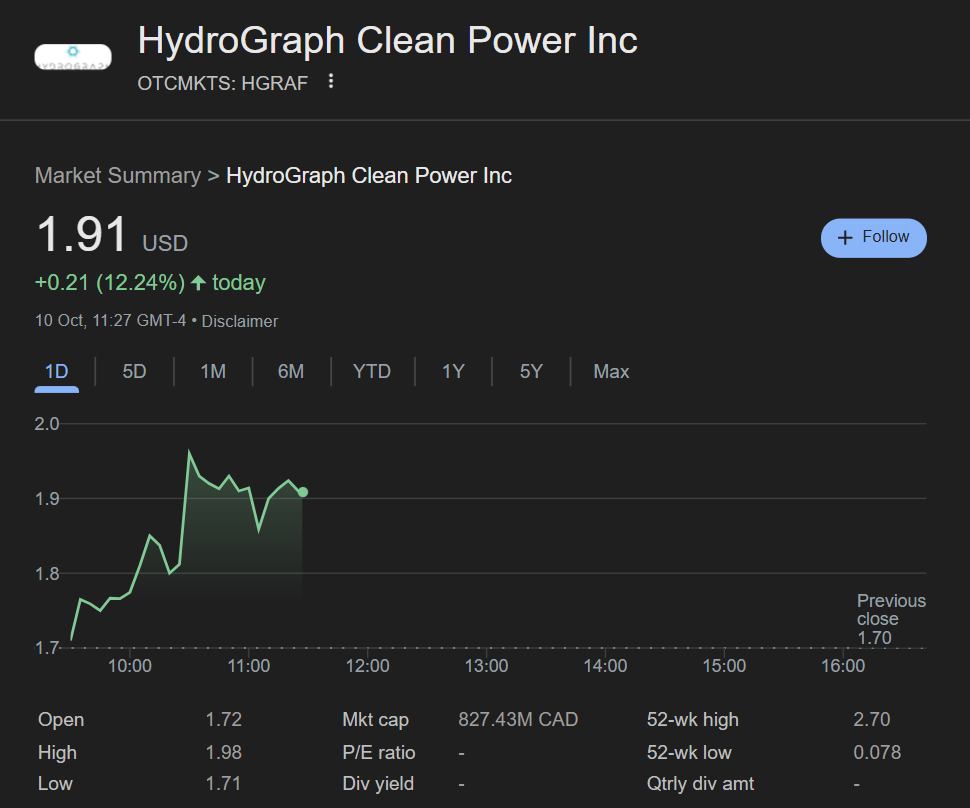Click the Div yield label

[x=378, y=784]
